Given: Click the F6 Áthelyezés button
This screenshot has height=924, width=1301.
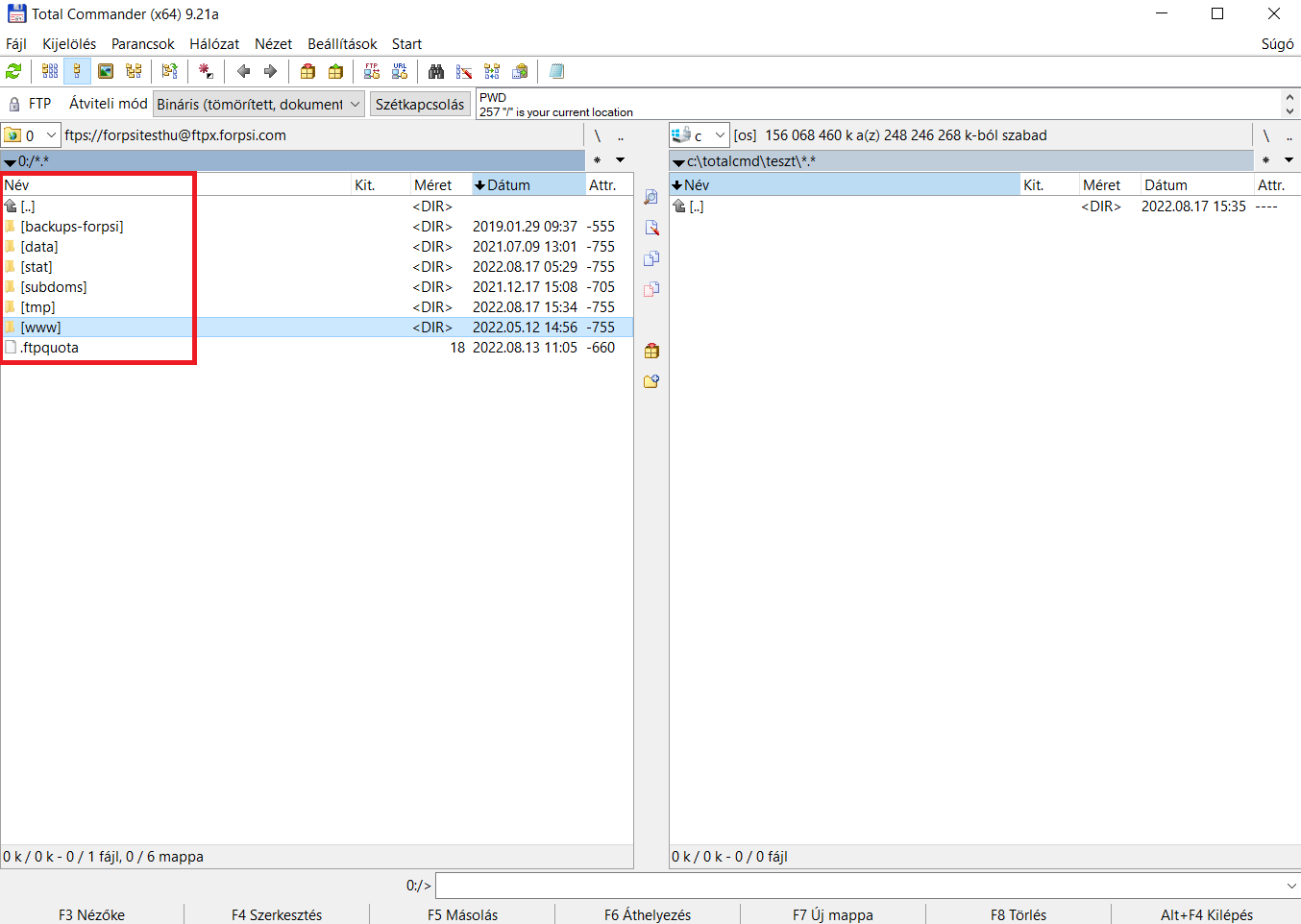Looking at the screenshot, I should pos(648,914).
